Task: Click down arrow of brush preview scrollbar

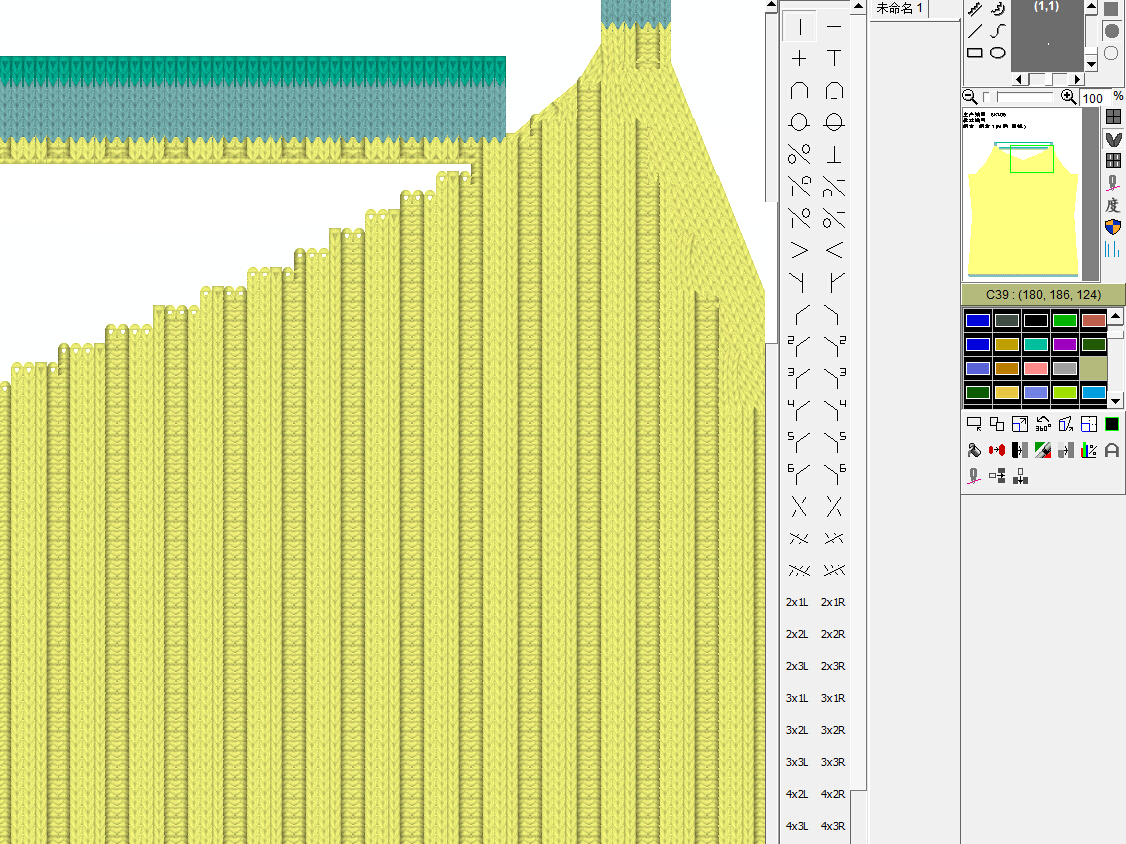Action: click(x=1092, y=64)
